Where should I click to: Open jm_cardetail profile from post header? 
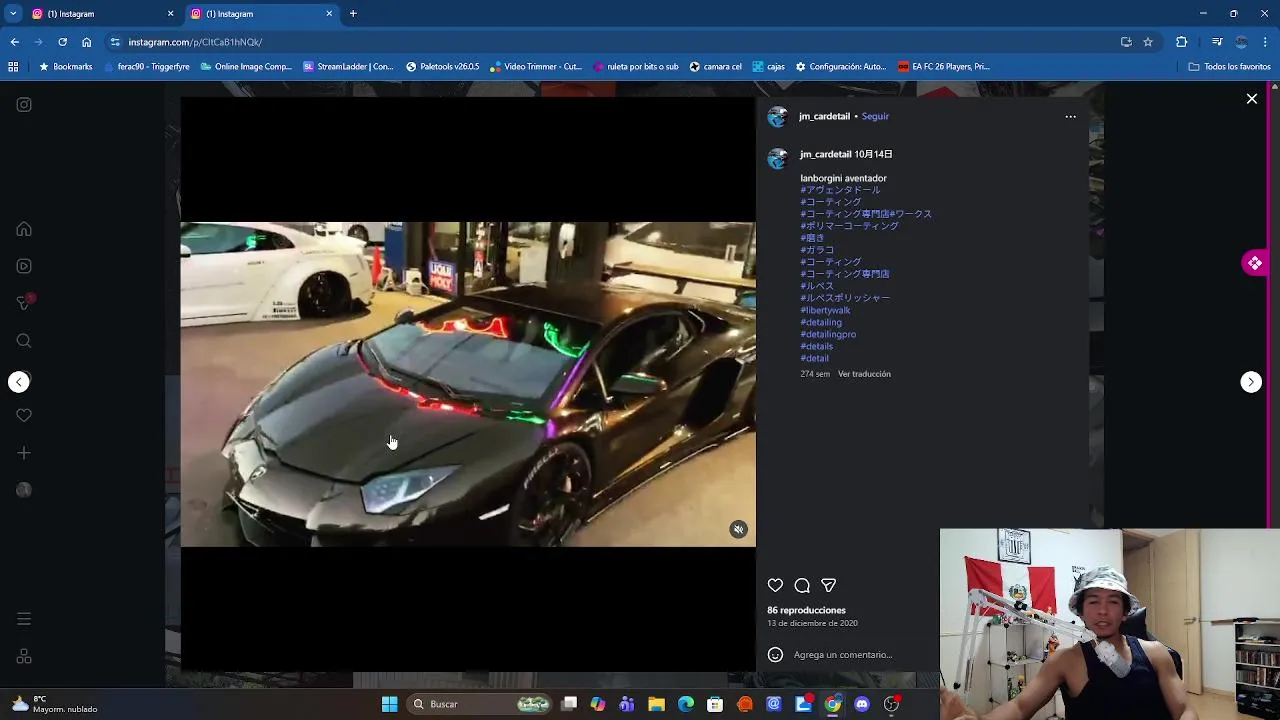tap(824, 116)
